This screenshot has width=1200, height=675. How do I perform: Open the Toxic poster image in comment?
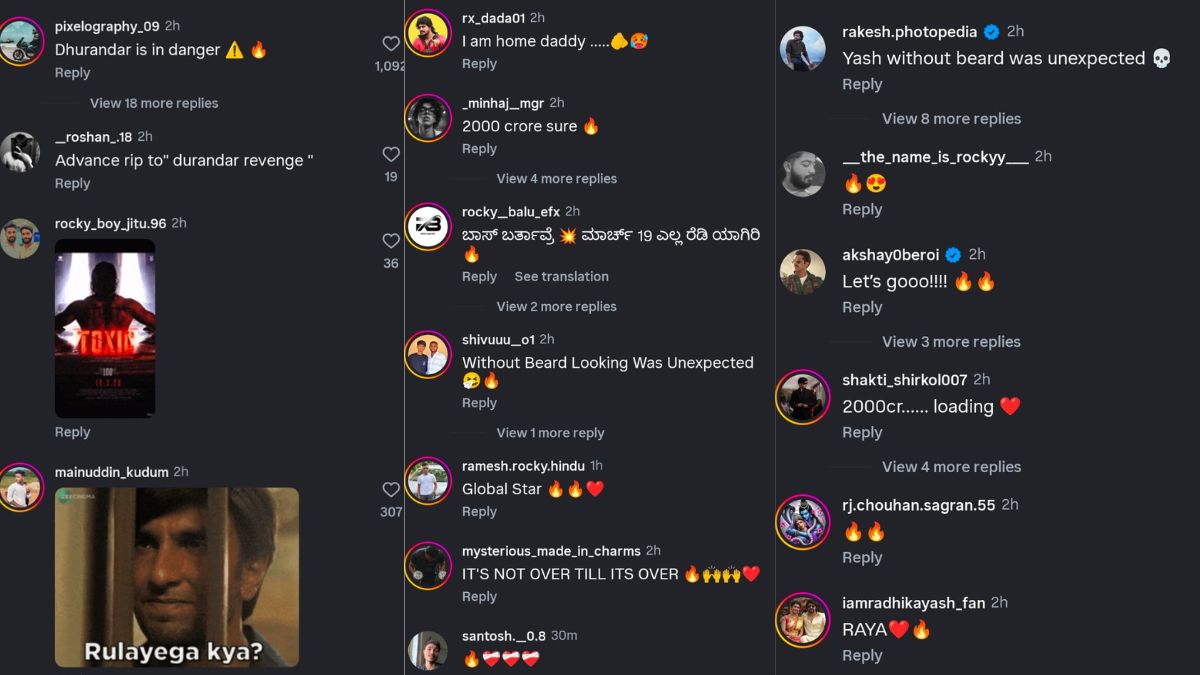pos(105,328)
